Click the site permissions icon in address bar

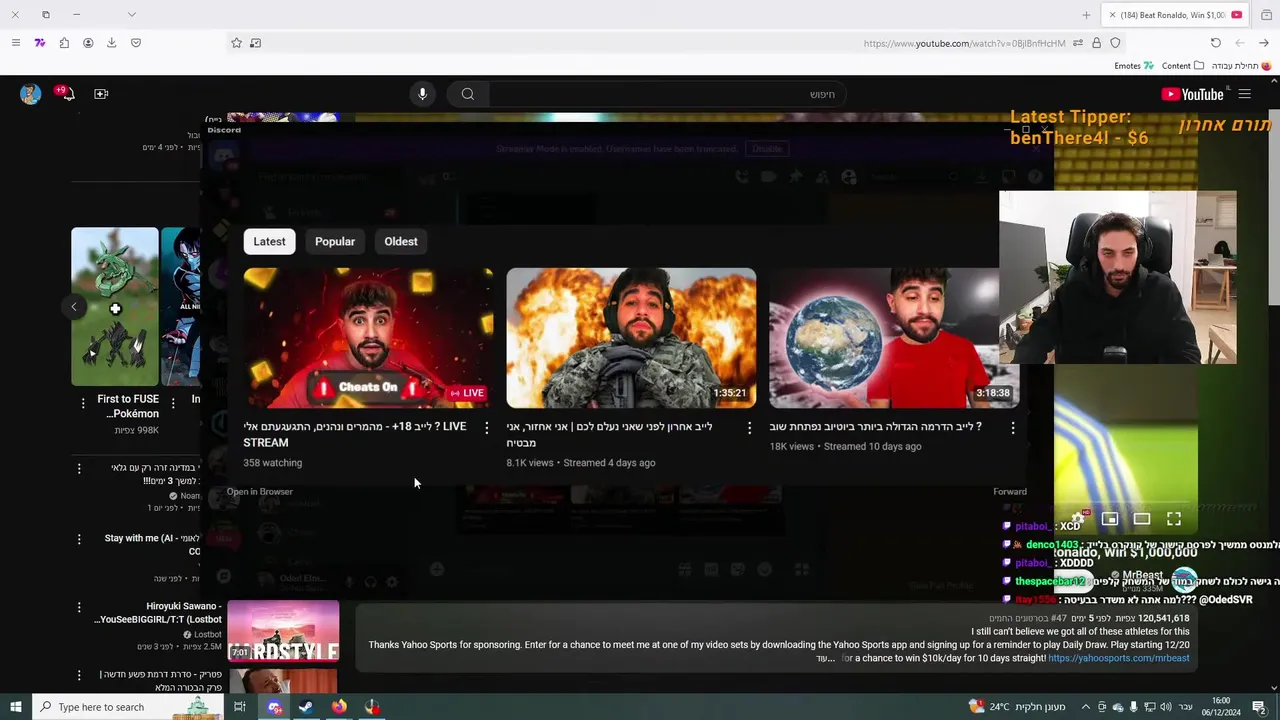point(1078,43)
